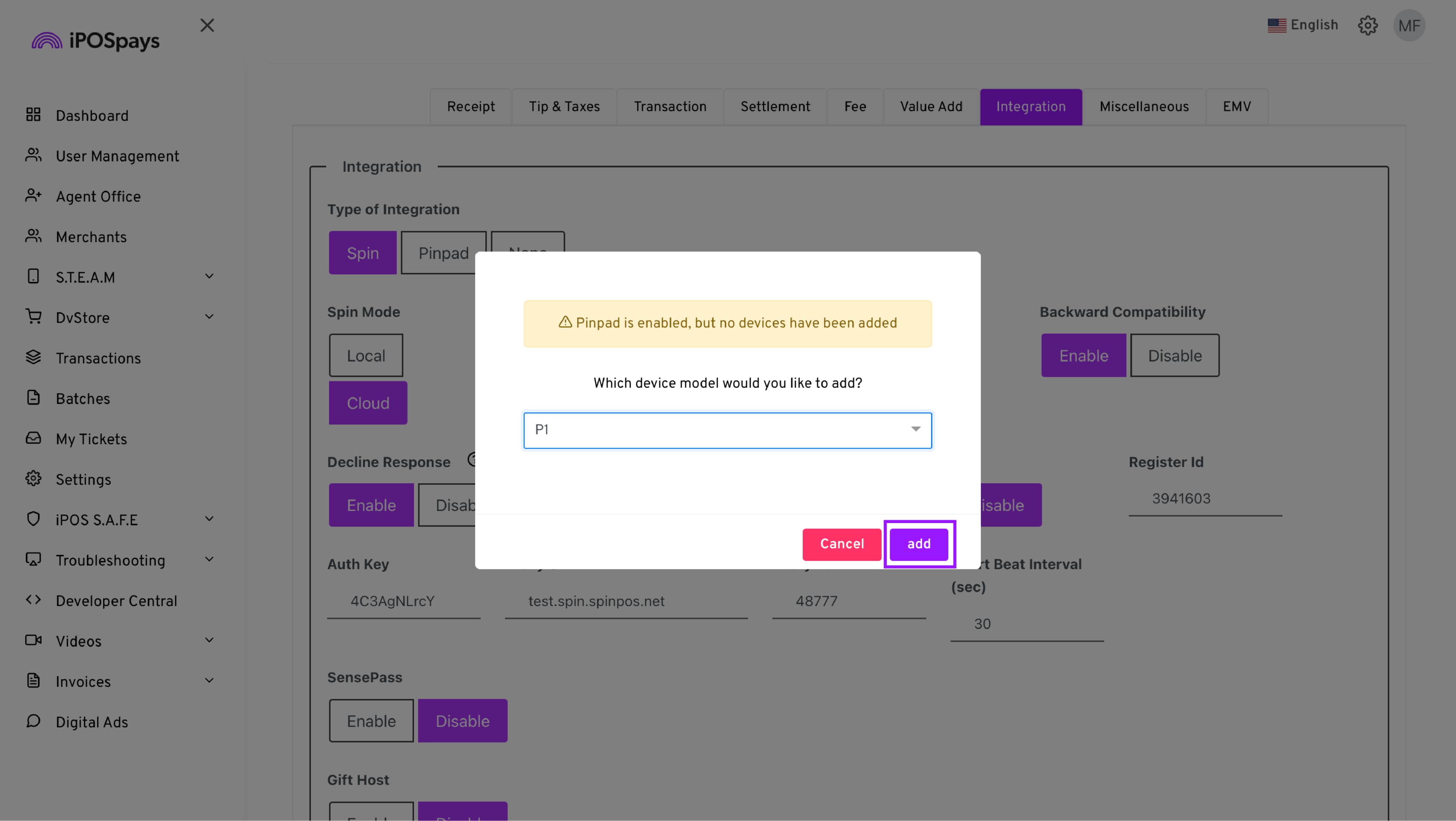Click the Developer Central code icon
The width and height of the screenshot is (1456, 821).
coord(33,600)
